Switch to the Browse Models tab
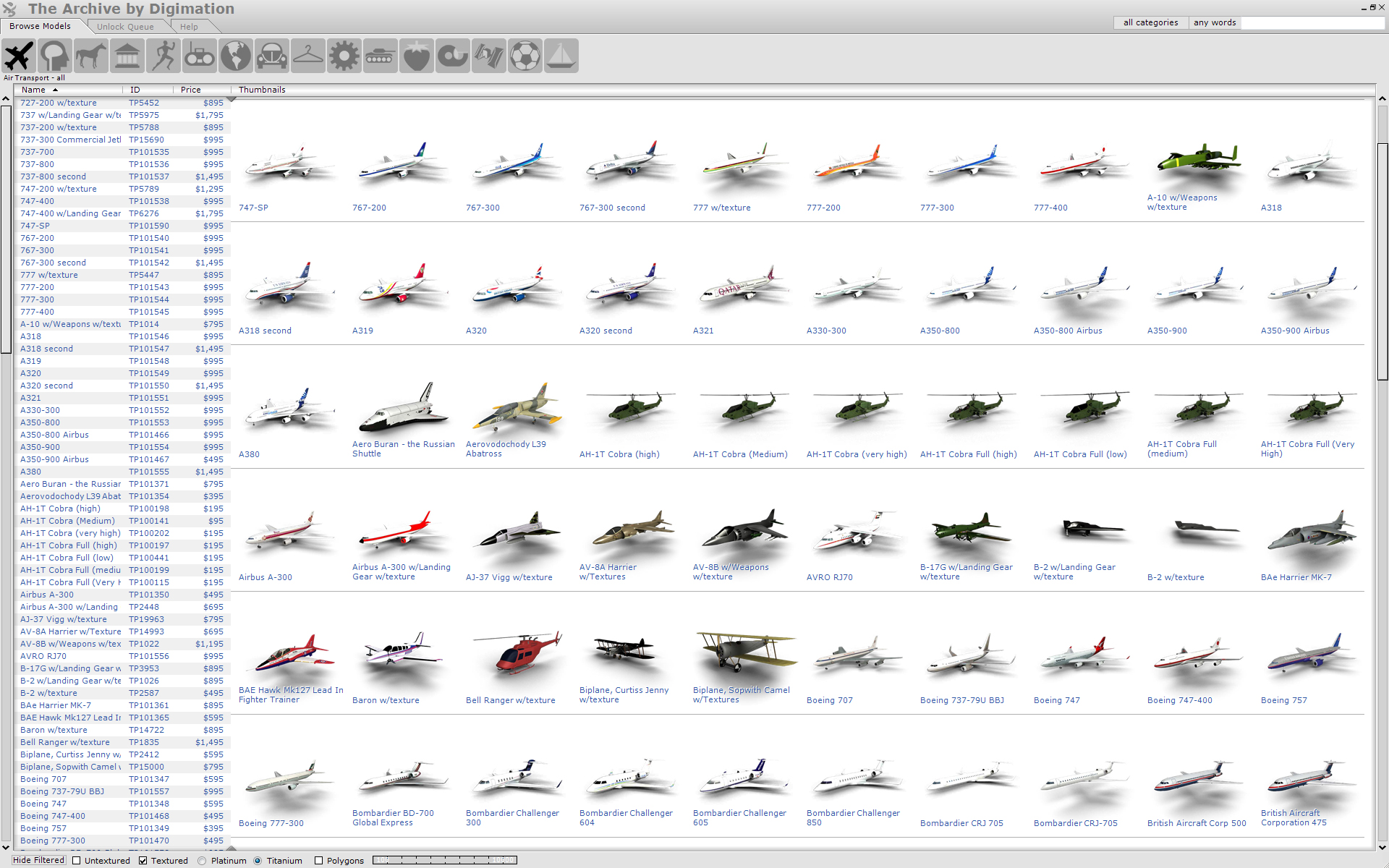This screenshot has width=1389, height=868. (40, 26)
